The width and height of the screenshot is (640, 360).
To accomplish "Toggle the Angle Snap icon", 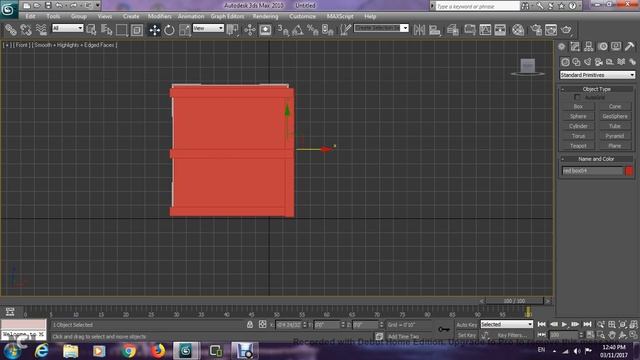I will point(298,30).
